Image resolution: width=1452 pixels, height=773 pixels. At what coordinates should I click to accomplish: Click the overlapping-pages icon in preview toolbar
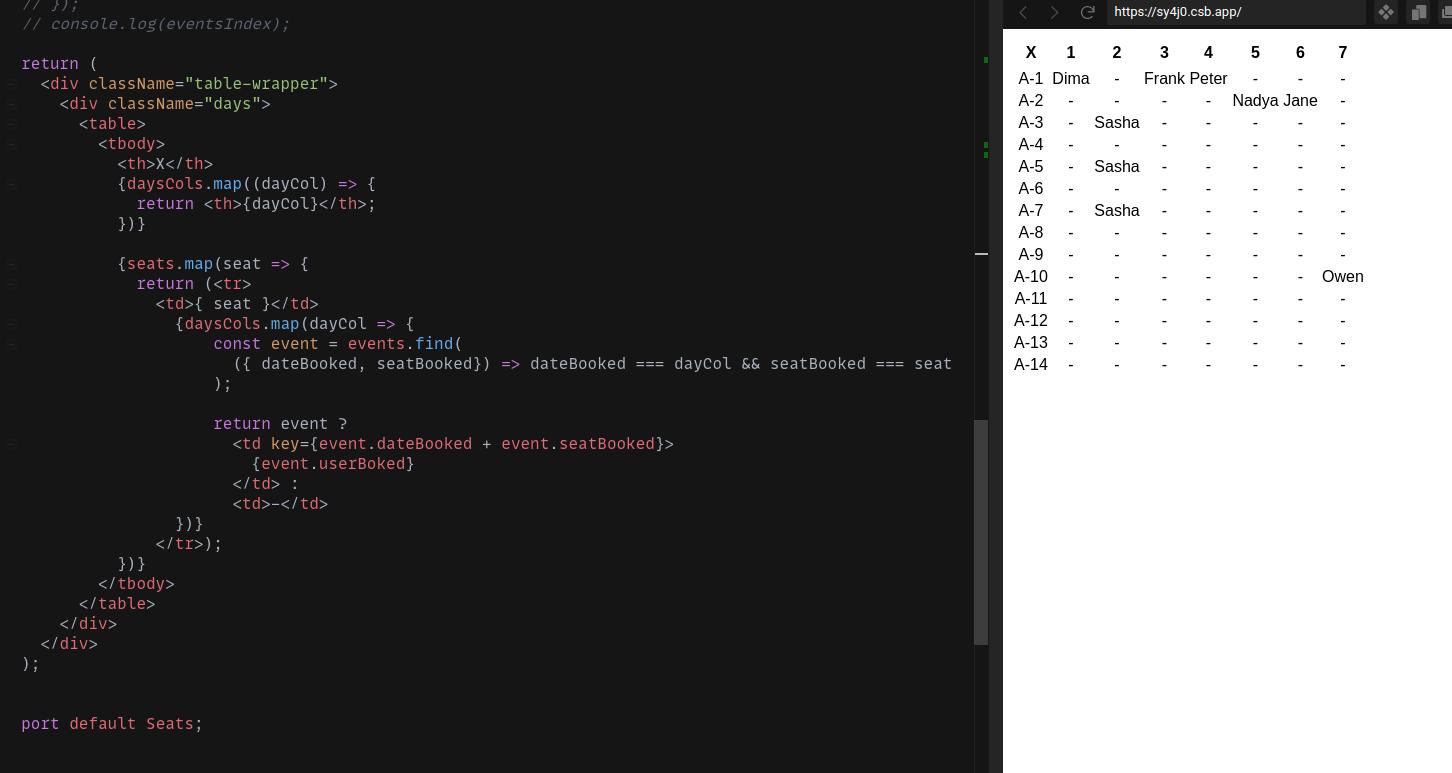point(1418,12)
